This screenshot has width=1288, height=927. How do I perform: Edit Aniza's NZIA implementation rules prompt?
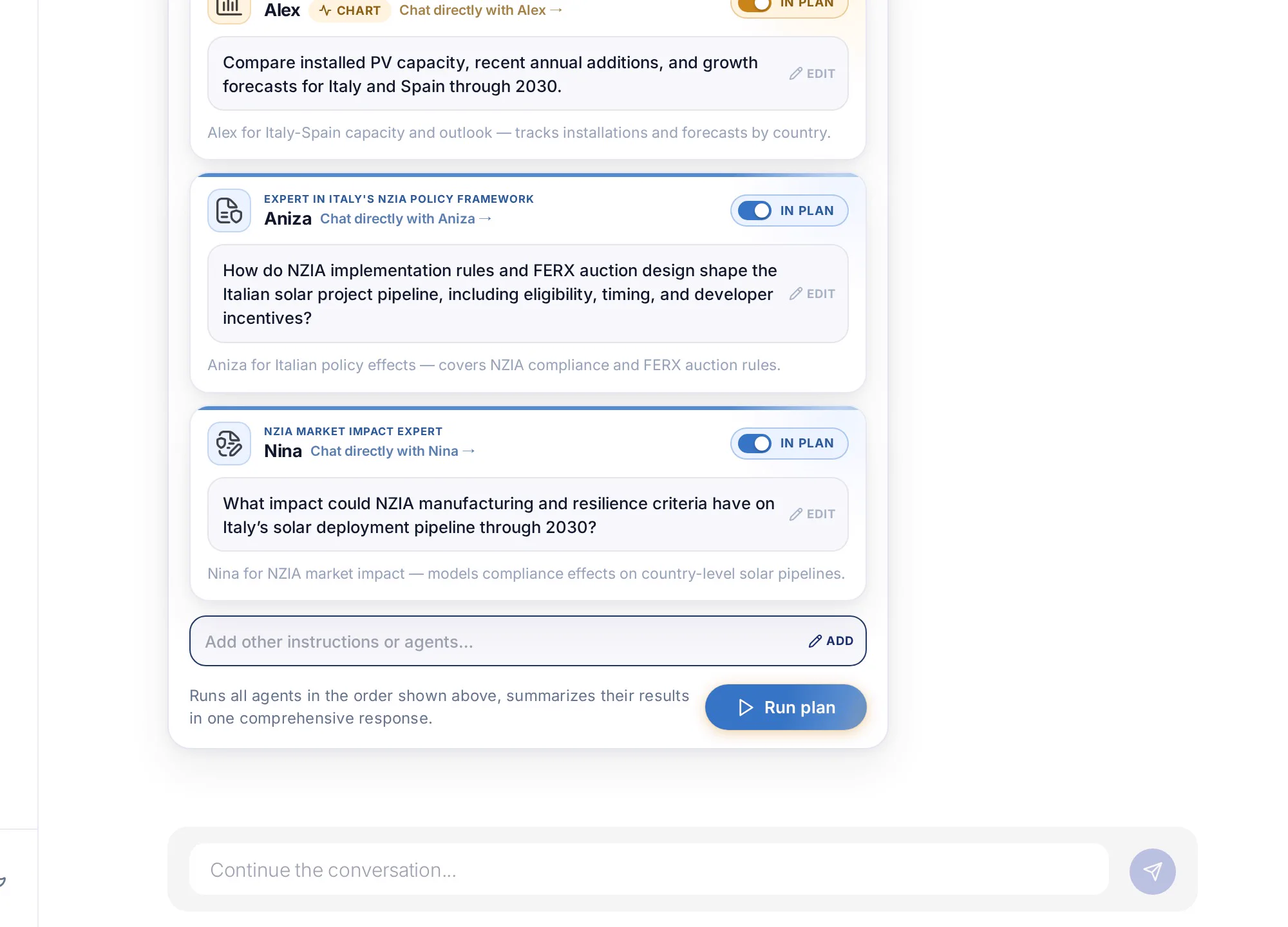coord(812,294)
